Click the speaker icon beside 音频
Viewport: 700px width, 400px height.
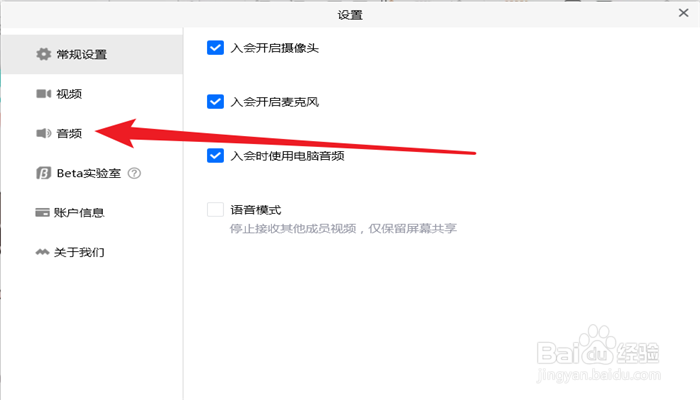tap(43, 133)
